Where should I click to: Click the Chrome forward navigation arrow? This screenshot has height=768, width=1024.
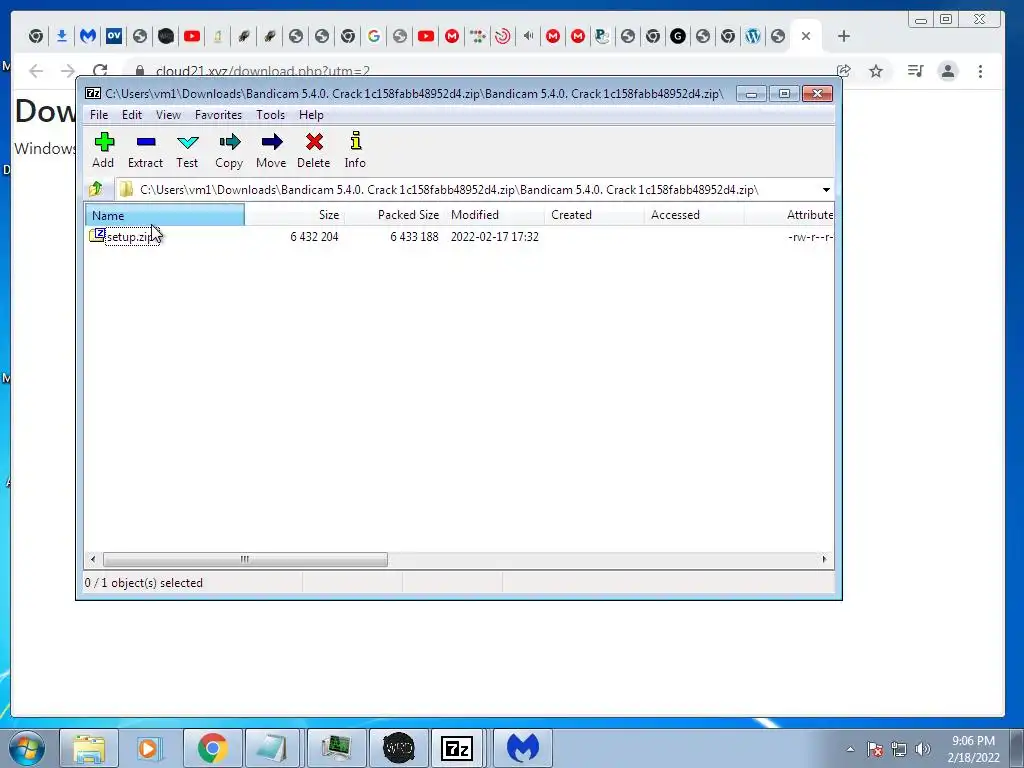[x=68, y=71]
